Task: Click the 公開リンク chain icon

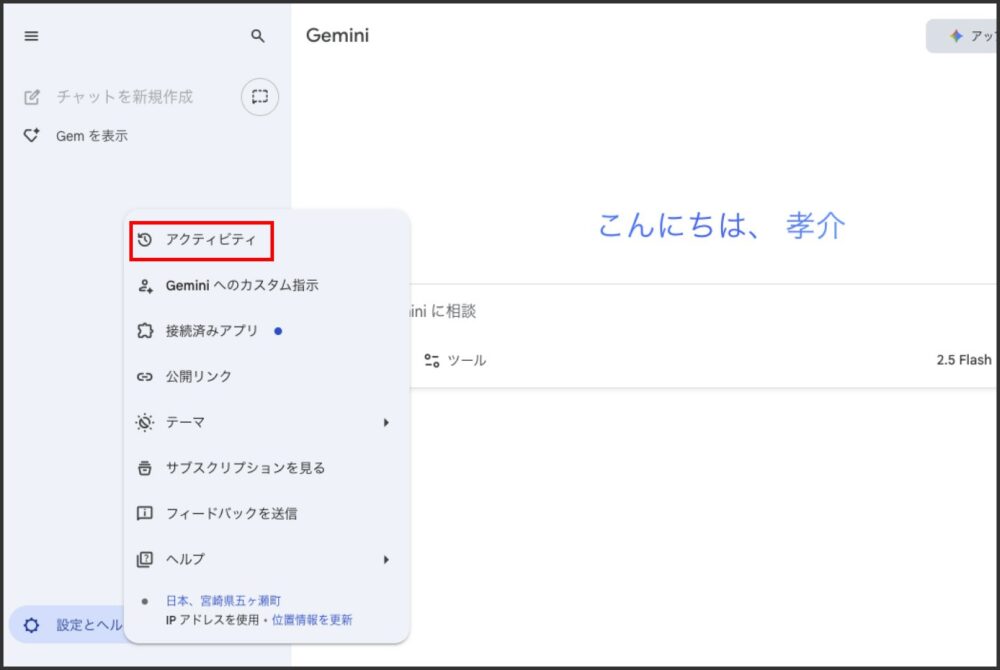Action: [x=145, y=377]
